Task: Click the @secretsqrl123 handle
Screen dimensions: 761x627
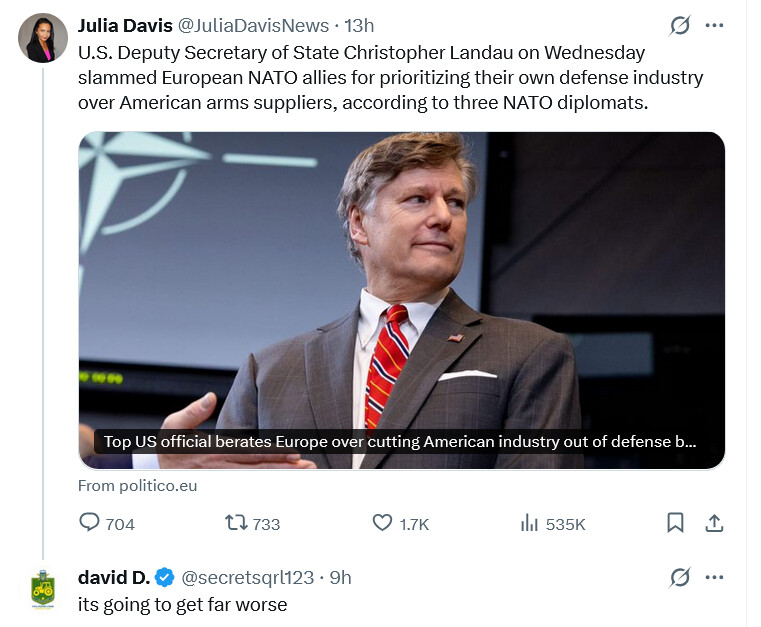Action: 248,578
